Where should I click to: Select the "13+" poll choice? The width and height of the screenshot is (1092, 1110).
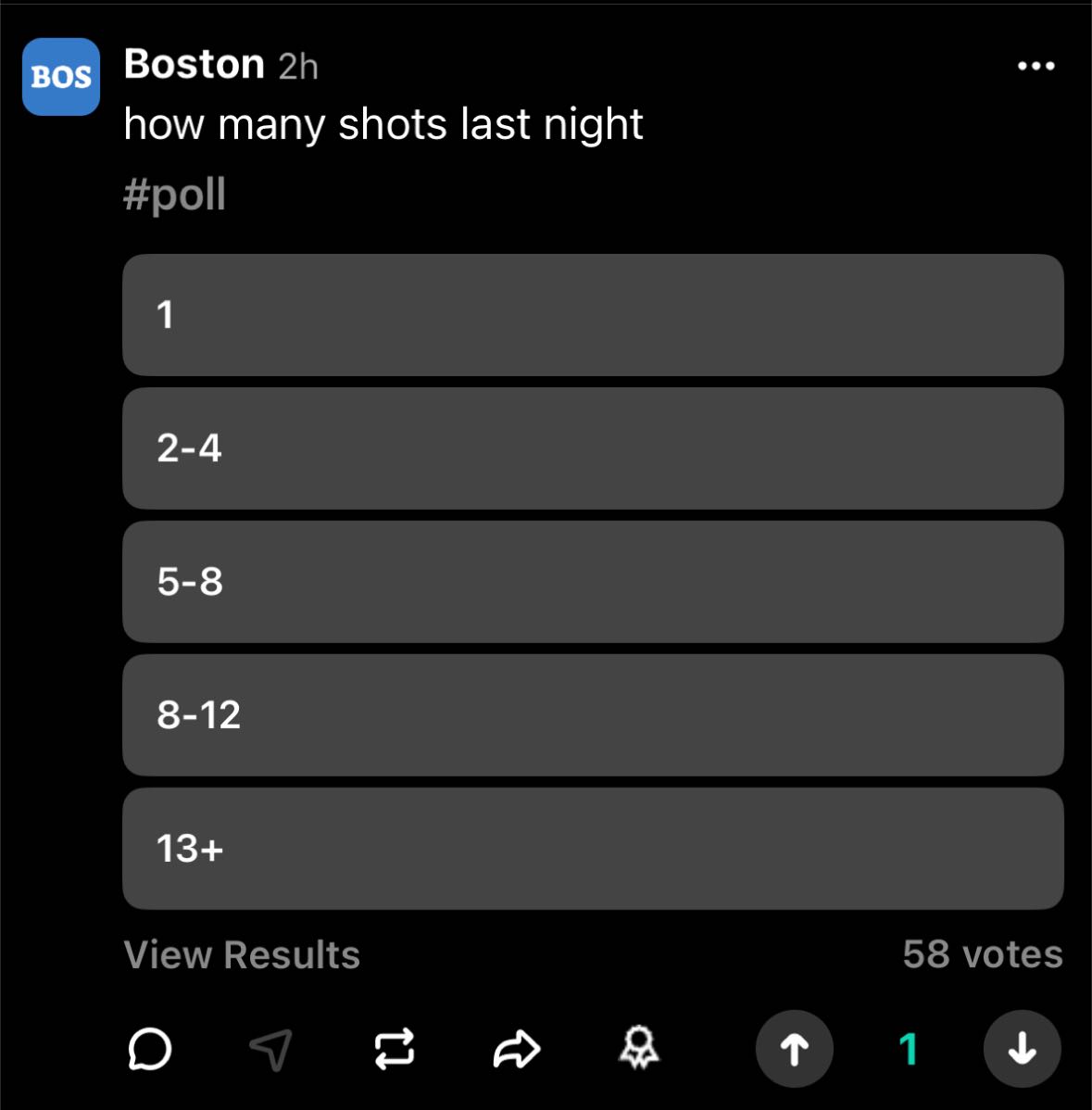[x=593, y=849]
